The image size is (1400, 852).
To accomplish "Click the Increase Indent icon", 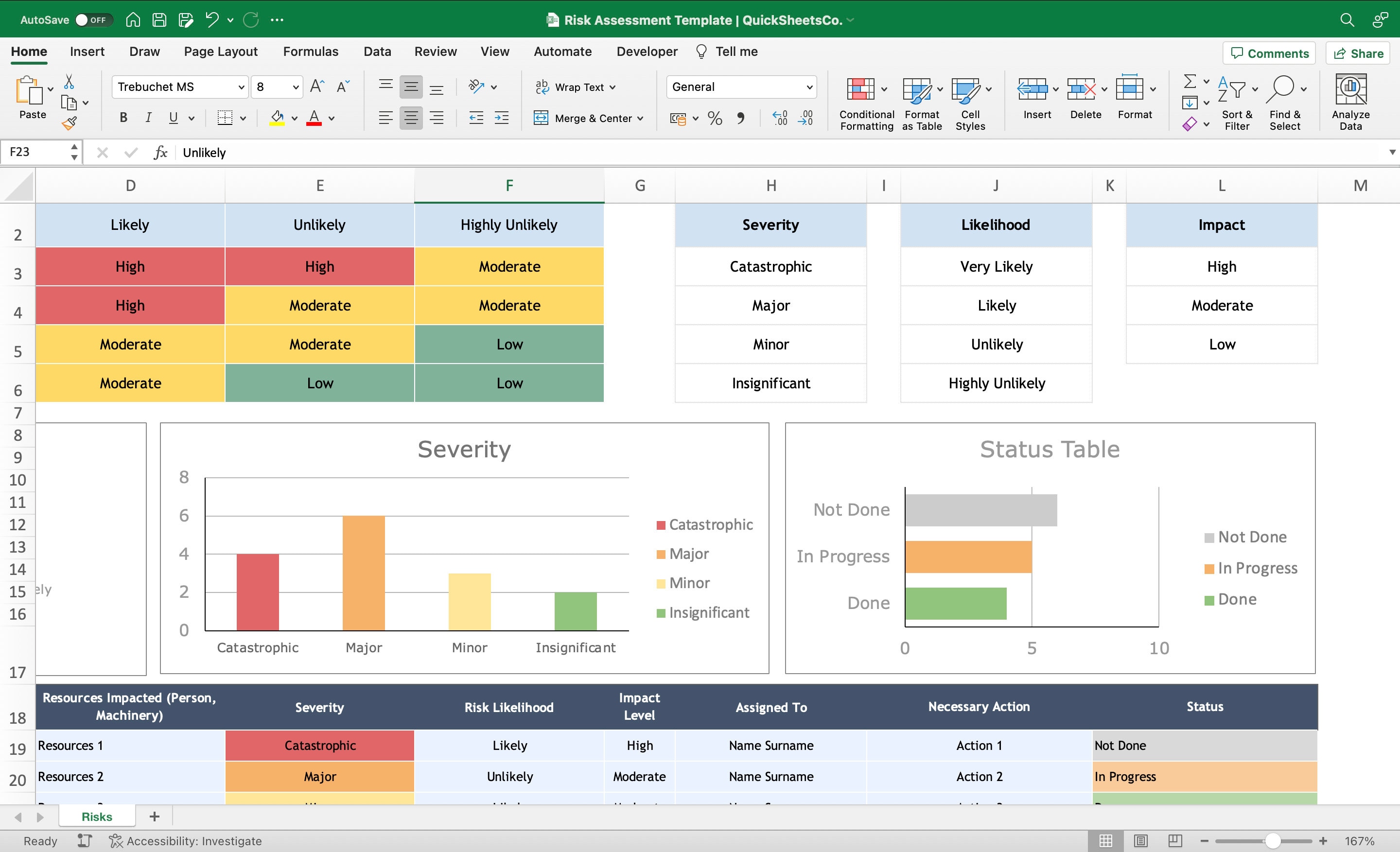I will 501,118.
